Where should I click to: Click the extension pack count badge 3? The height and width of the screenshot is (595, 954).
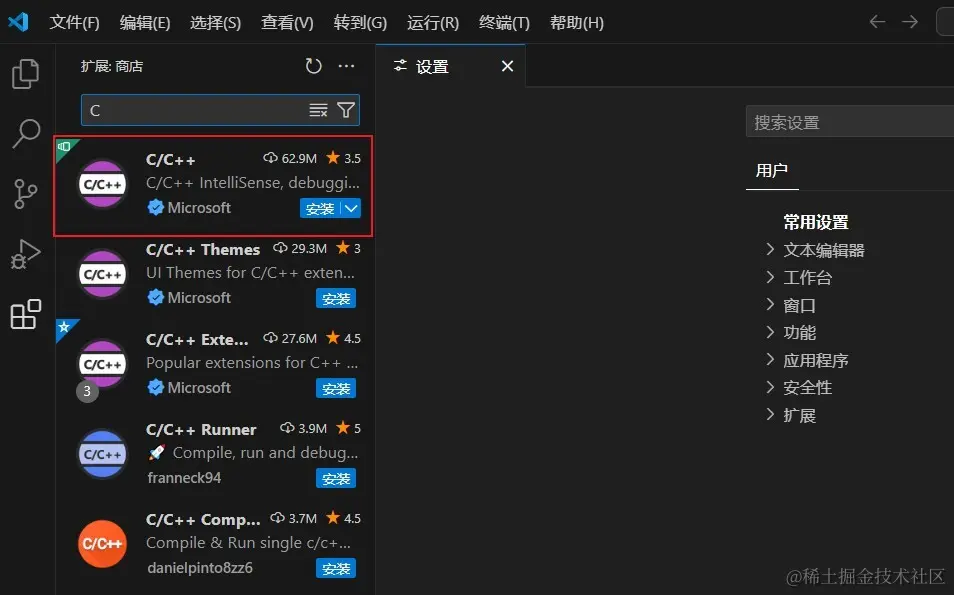[x=87, y=391]
